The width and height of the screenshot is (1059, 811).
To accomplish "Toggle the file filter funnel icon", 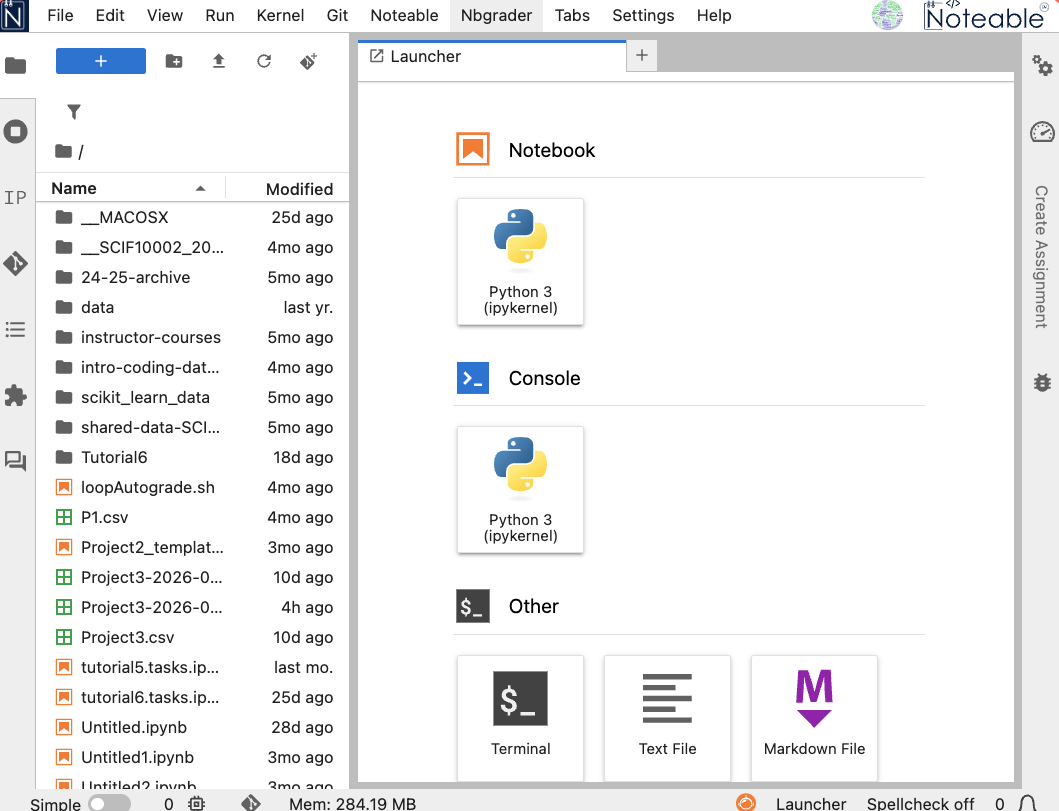I will [74, 112].
